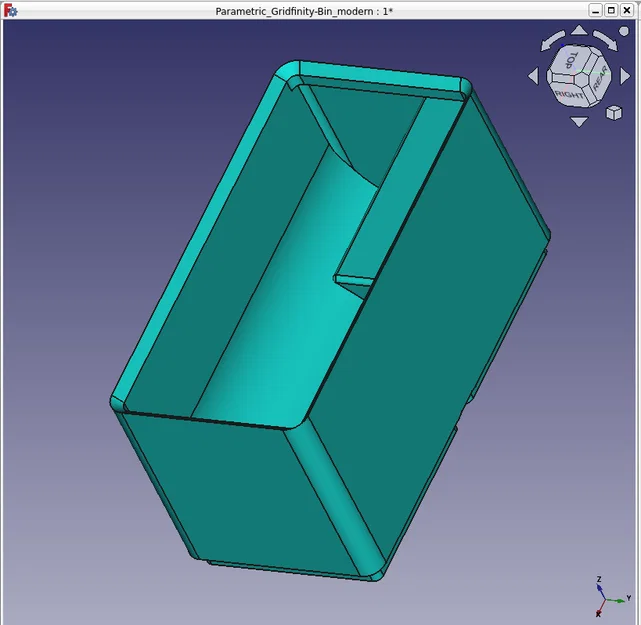Click the window title Parametric_Gridfinity-Bin_modern : 1*
The height and width of the screenshot is (625, 641).
(x=304, y=11)
